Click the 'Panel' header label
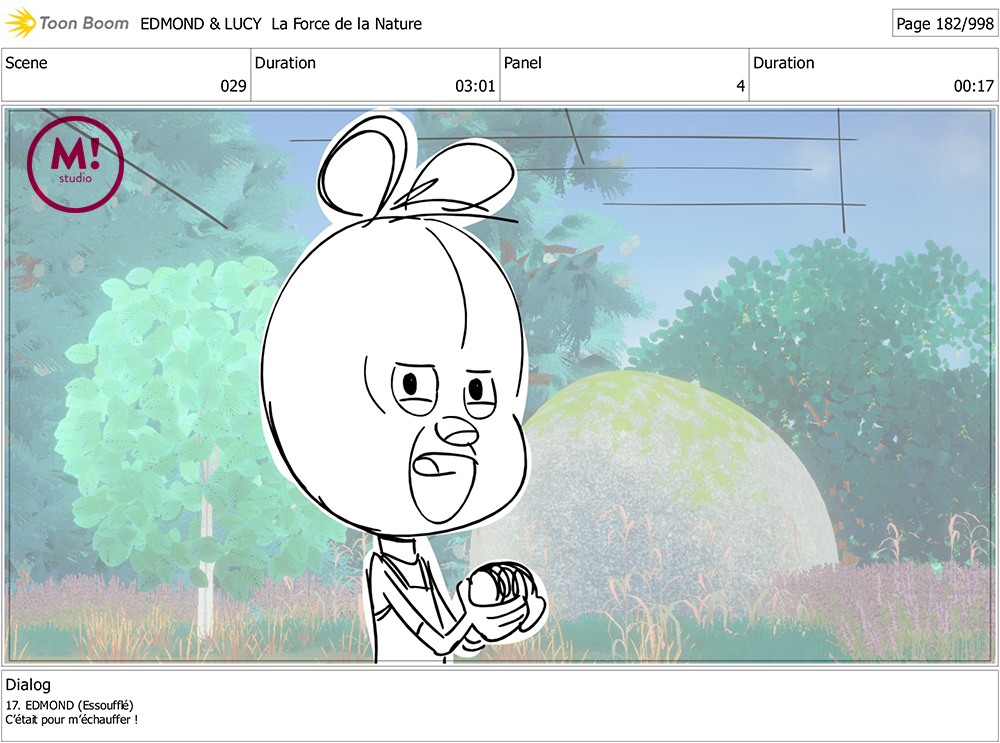Viewport: 1000px width, 743px height. pos(522,63)
